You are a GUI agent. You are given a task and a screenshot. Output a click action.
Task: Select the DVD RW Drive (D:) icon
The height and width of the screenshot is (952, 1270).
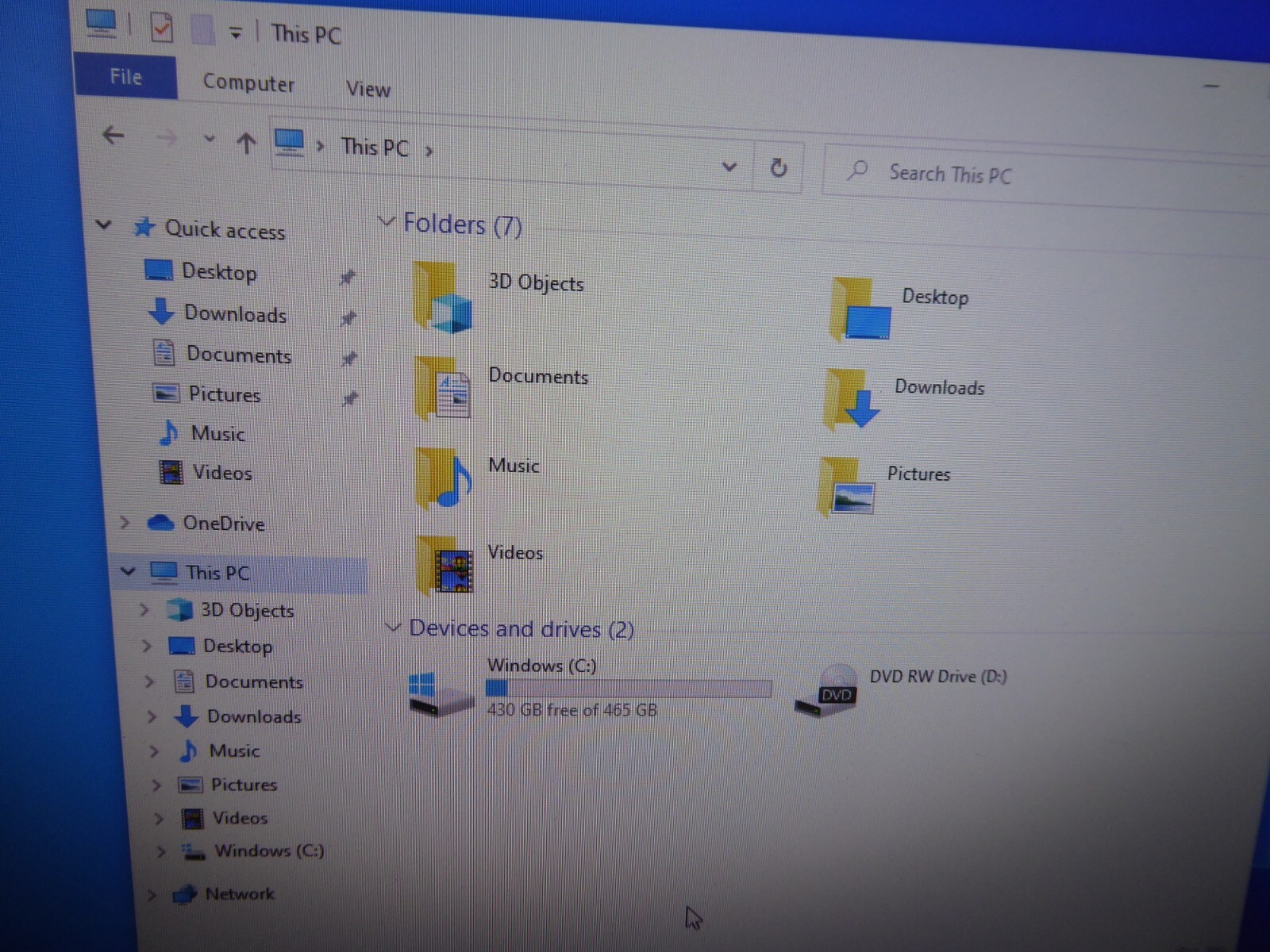[827, 691]
